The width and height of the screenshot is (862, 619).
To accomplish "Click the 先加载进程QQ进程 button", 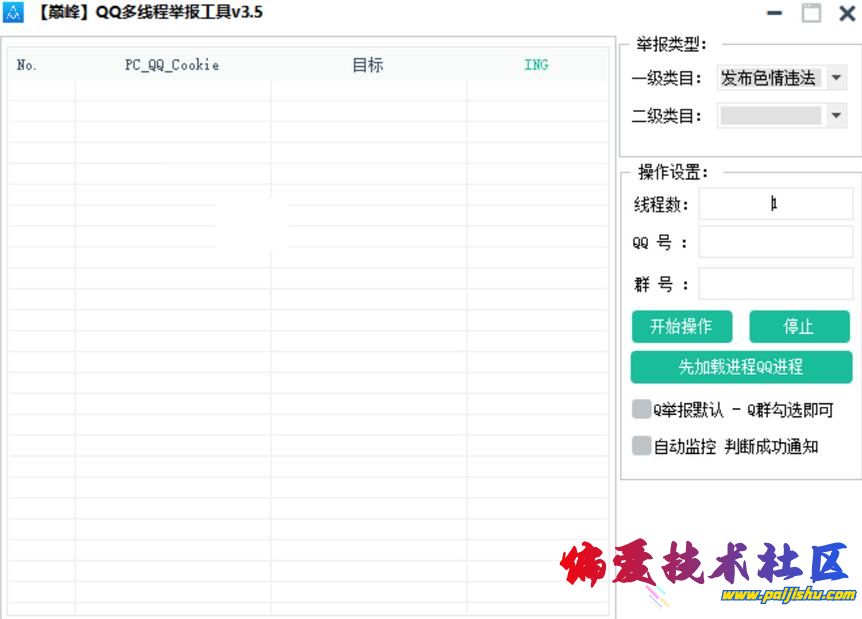I will pyautogui.click(x=741, y=367).
